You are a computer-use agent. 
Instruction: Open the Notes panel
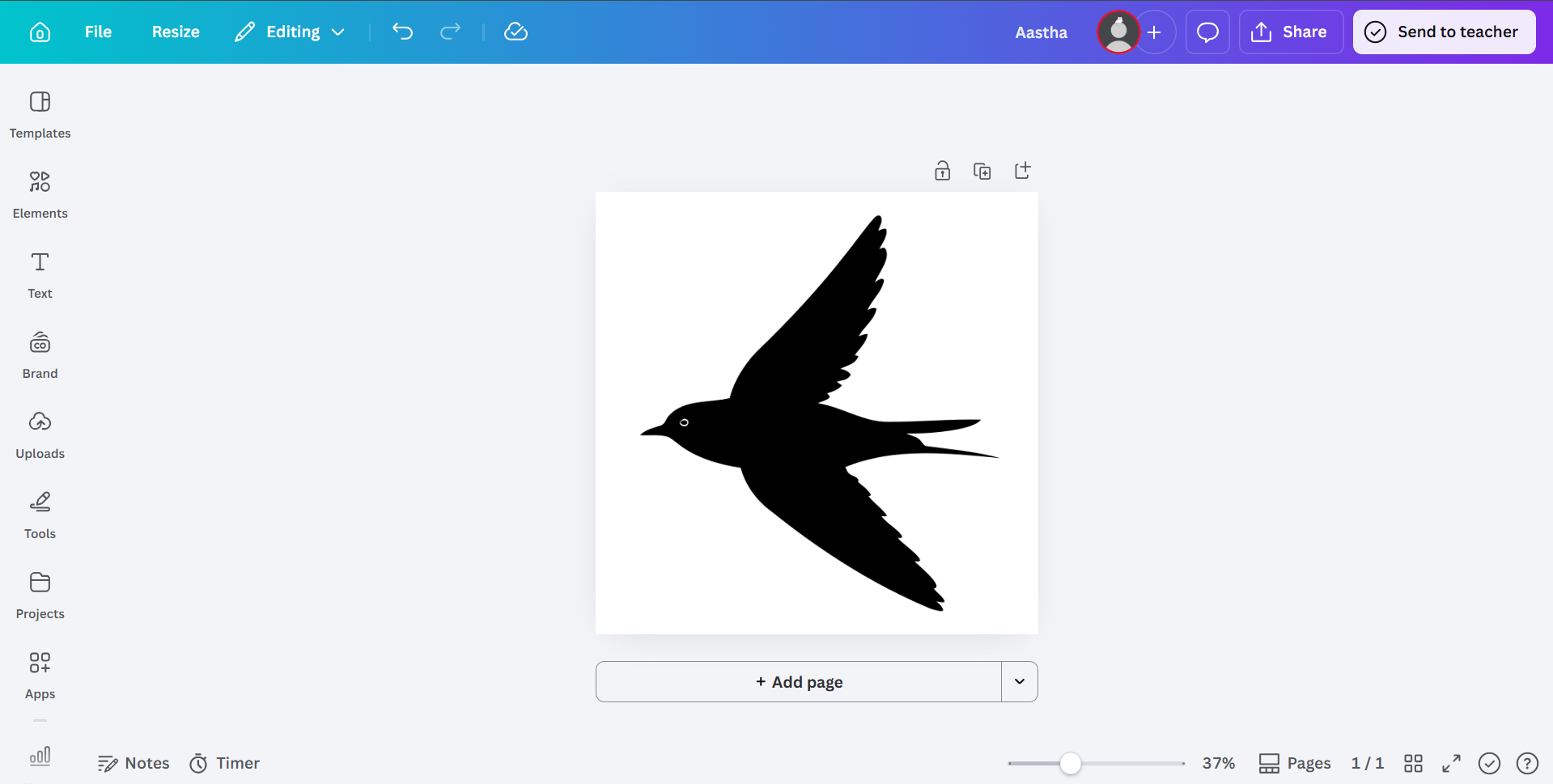click(134, 763)
